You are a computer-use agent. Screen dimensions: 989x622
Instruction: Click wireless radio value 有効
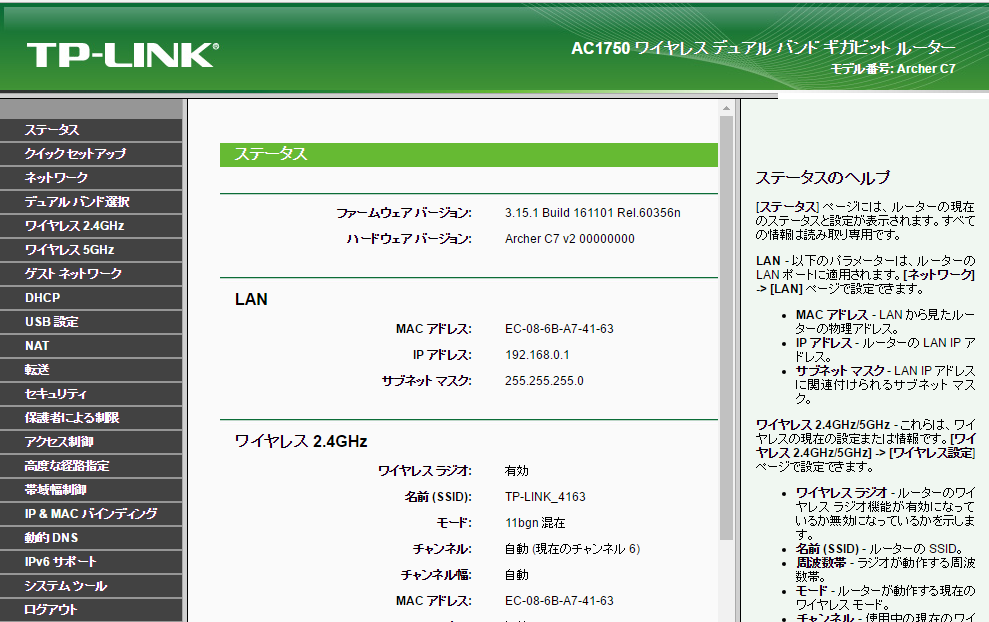(517, 471)
